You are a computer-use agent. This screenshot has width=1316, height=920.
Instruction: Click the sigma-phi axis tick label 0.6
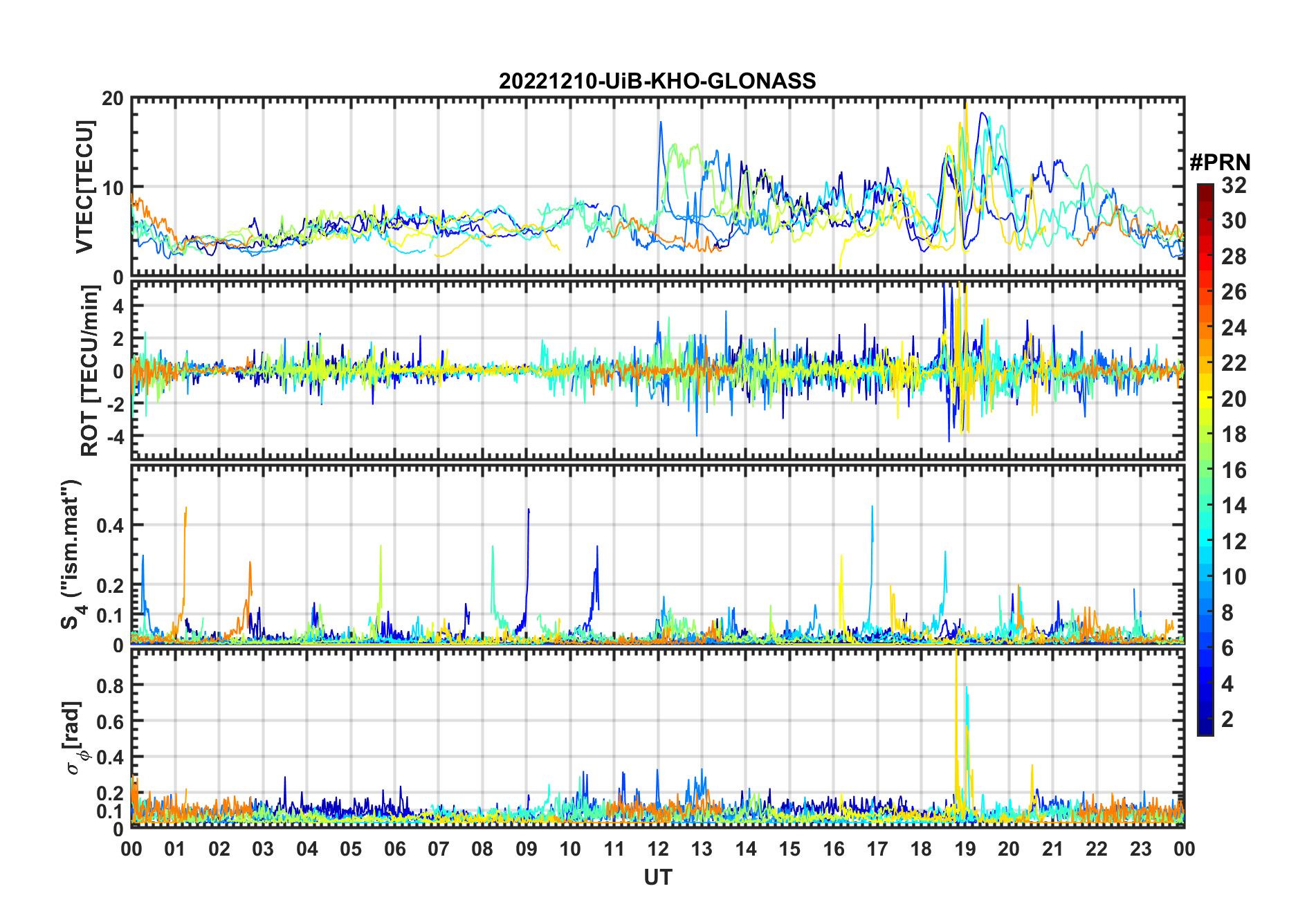(110, 721)
